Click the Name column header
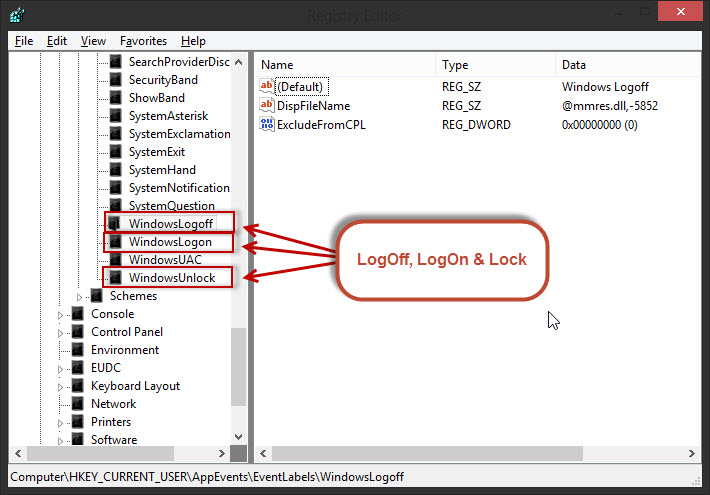The height and width of the screenshot is (495, 710). click(x=345, y=65)
